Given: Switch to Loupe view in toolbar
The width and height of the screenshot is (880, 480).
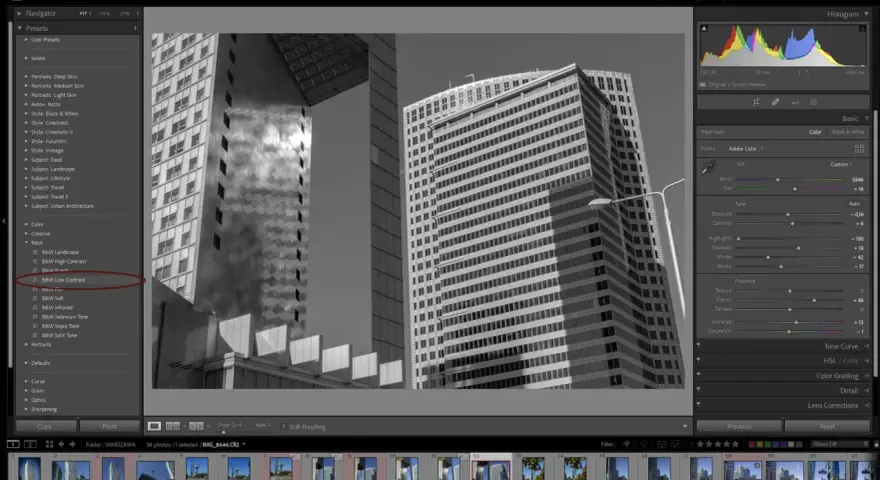Looking at the screenshot, I should click(x=154, y=426).
